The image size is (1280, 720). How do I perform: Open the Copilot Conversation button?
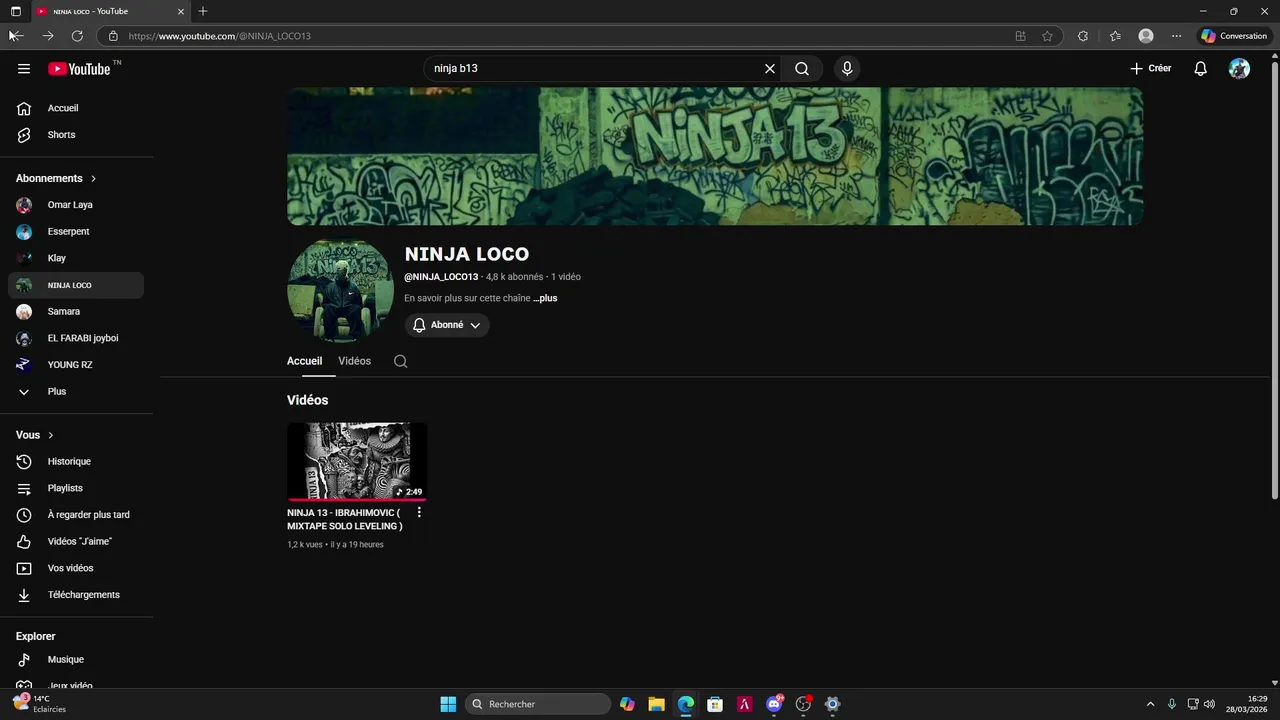tap(1234, 36)
